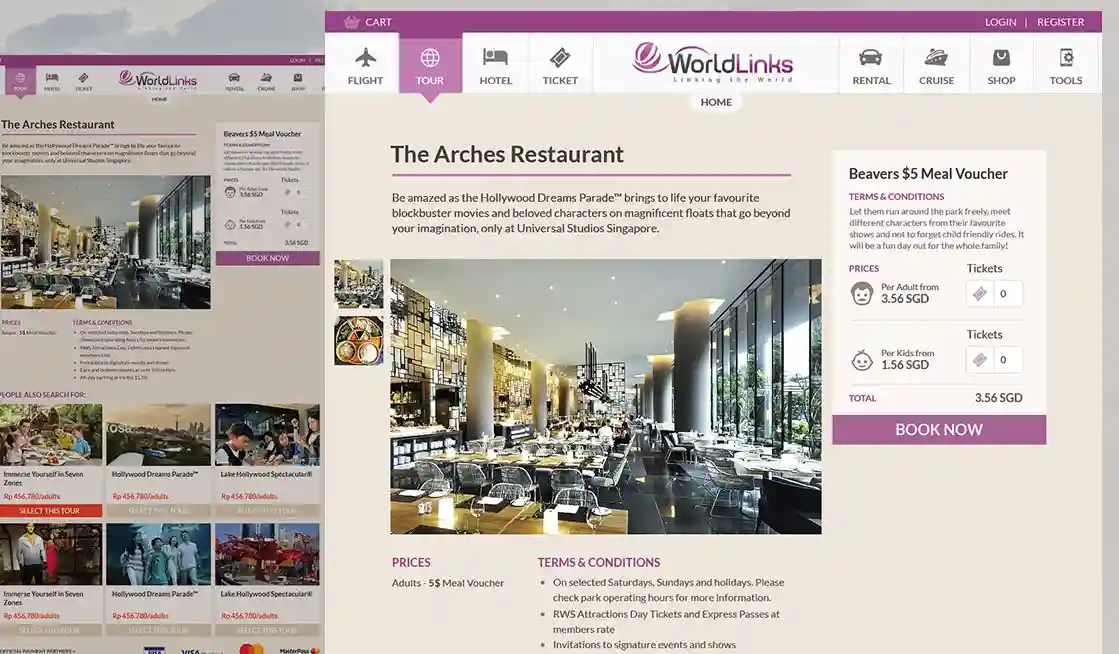Click the Mastercard payment logo in background page
Viewport: 1119px width, 654px height.
point(251,650)
